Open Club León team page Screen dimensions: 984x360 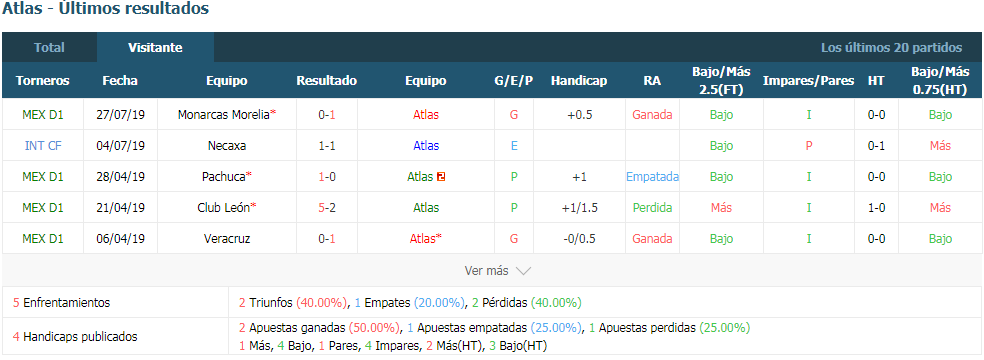(224, 208)
